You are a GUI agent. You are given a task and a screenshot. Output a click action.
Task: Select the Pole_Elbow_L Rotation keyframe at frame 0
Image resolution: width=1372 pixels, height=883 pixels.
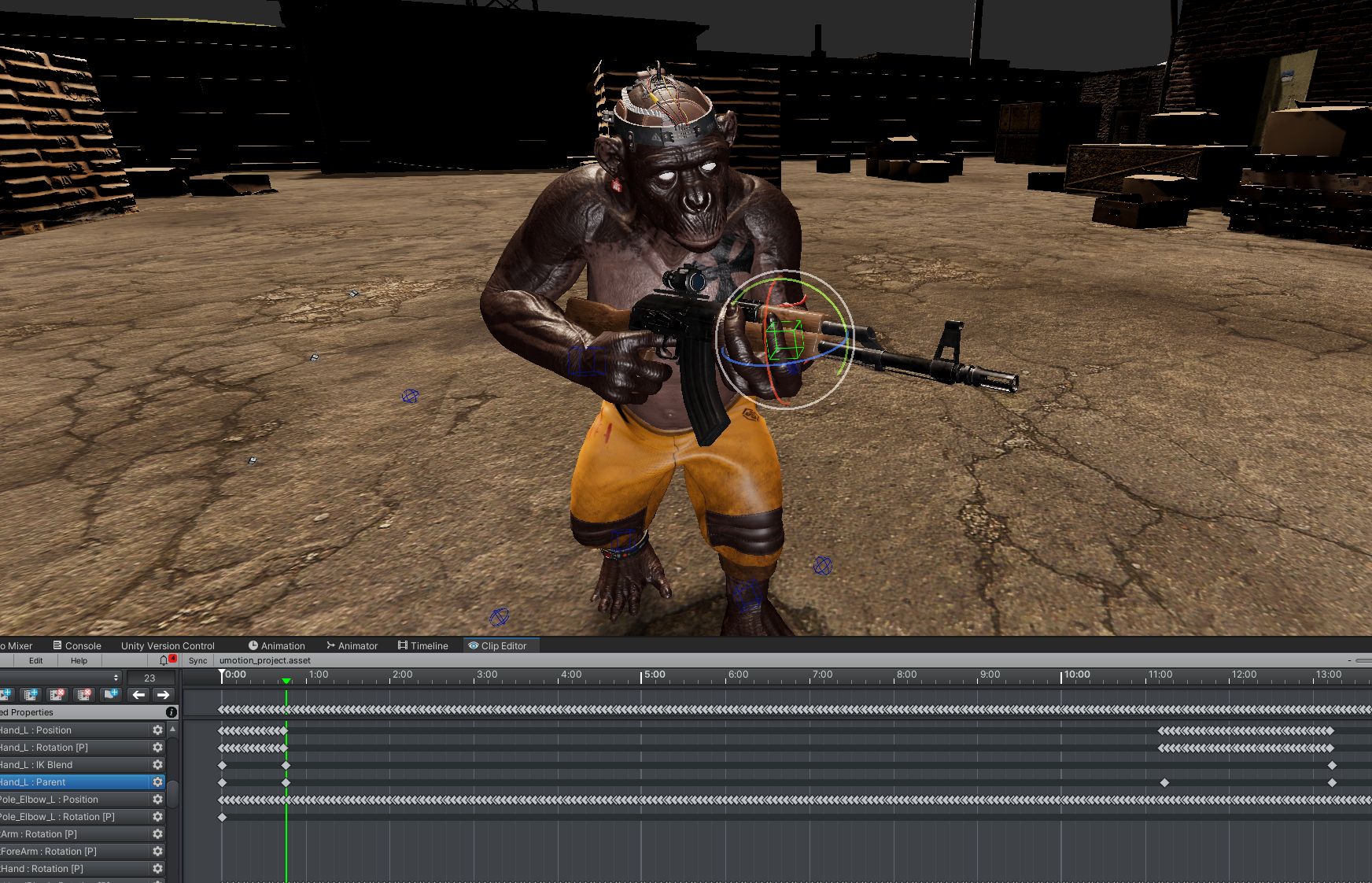222,817
